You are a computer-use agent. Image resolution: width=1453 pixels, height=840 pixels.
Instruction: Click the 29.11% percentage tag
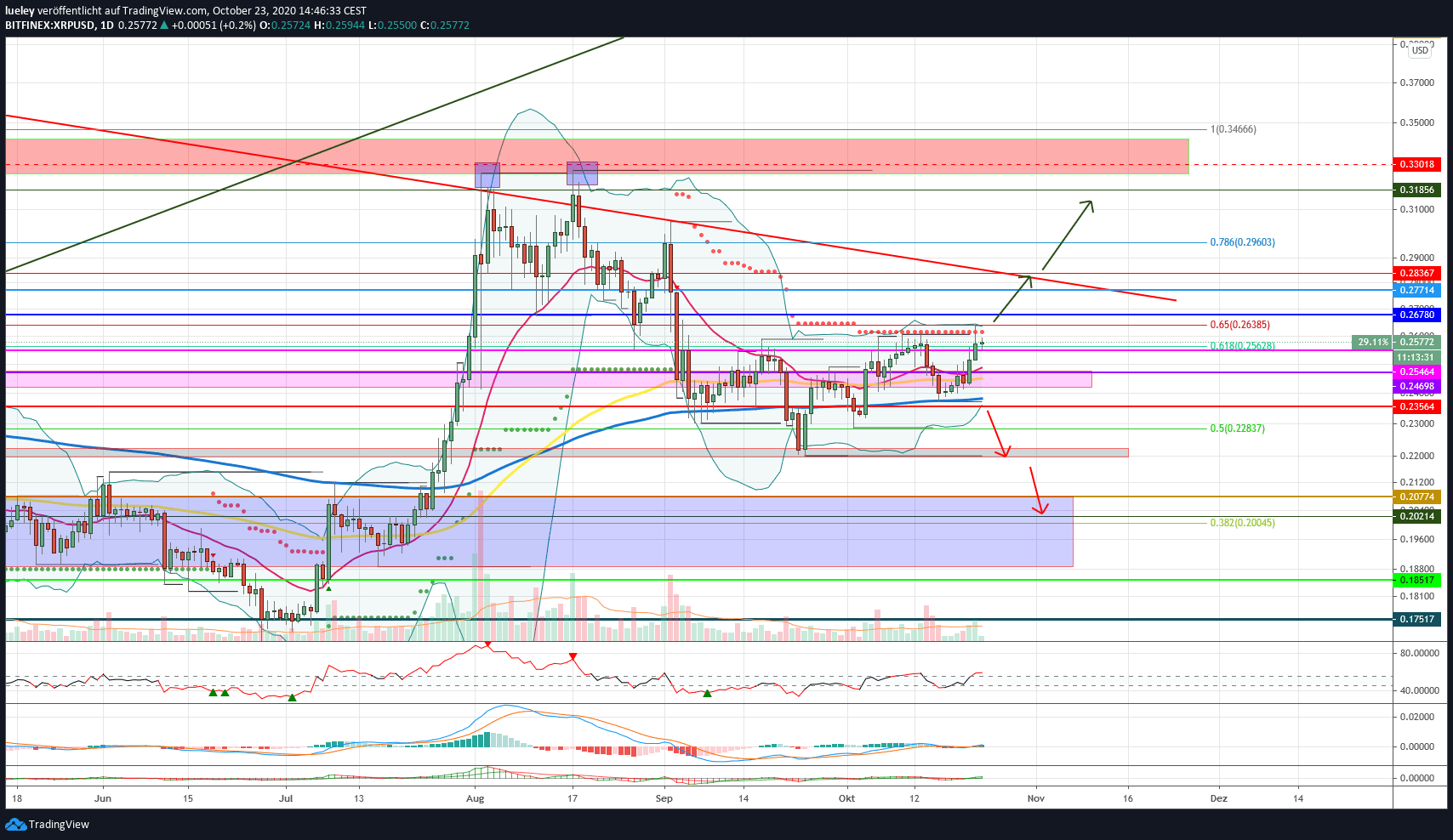1372,342
